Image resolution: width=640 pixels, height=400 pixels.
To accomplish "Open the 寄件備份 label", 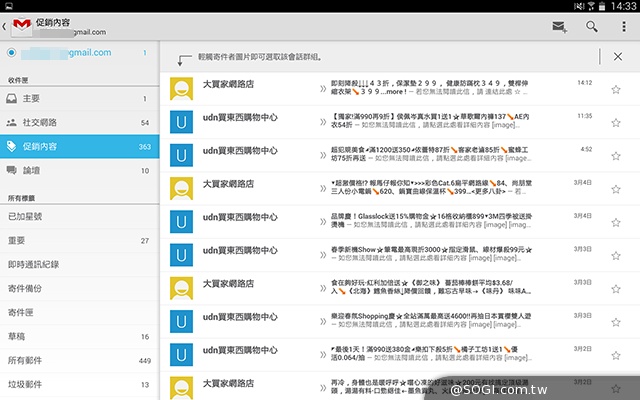I will pyautogui.click(x=80, y=289).
